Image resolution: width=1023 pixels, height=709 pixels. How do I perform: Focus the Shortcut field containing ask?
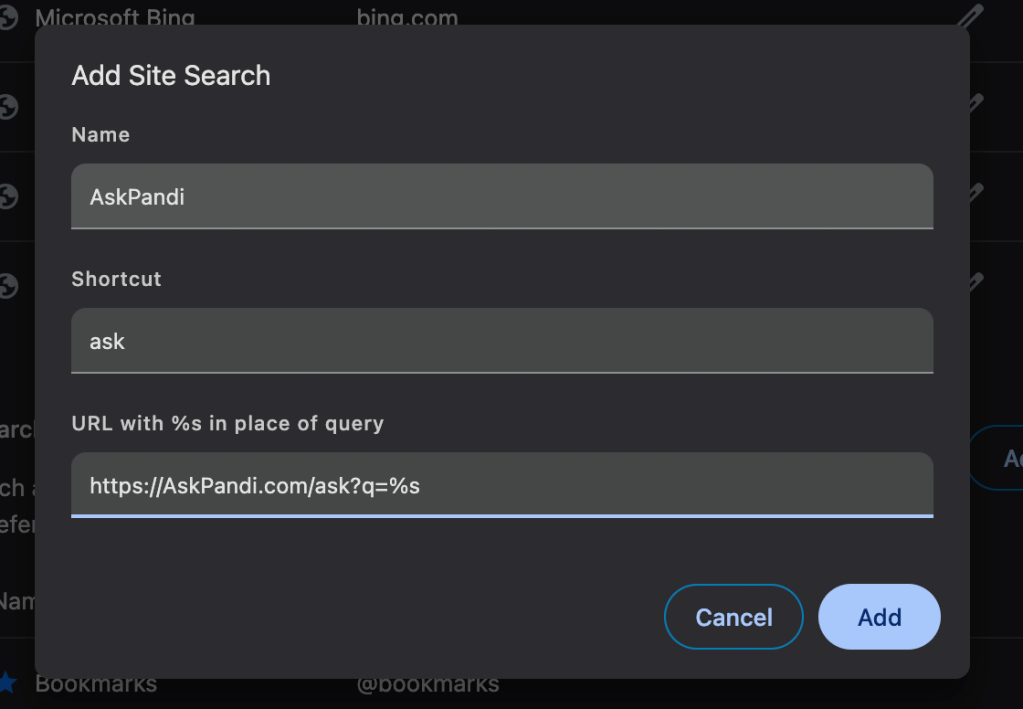[x=502, y=341]
